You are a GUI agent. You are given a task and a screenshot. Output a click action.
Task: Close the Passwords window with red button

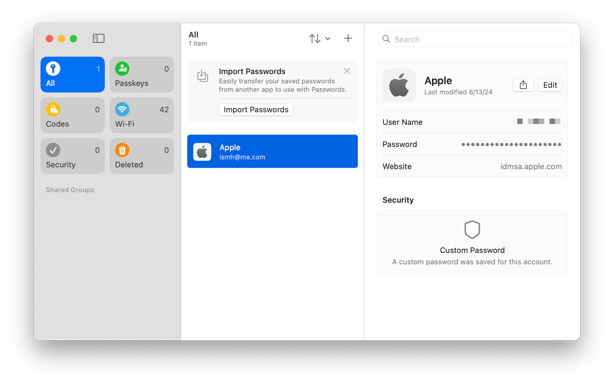pyautogui.click(x=49, y=38)
